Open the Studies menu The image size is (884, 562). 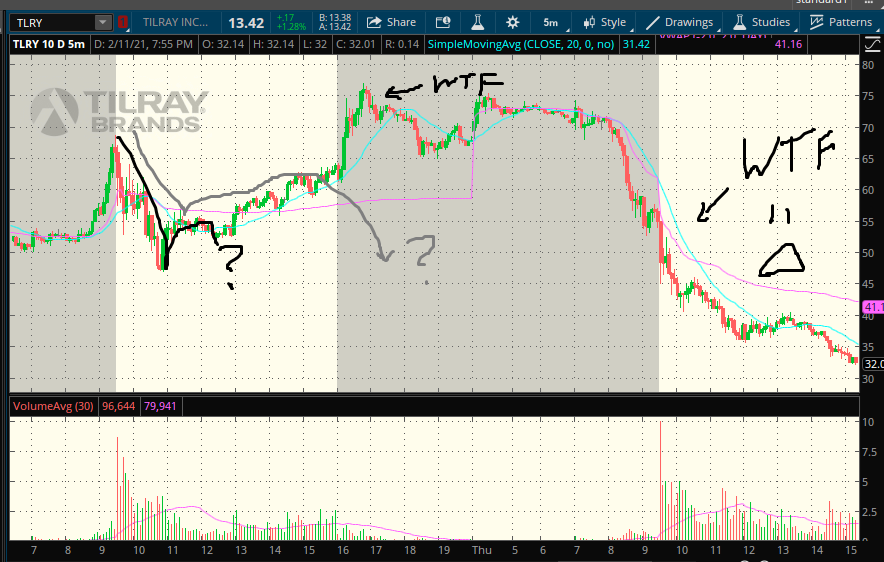(762, 23)
